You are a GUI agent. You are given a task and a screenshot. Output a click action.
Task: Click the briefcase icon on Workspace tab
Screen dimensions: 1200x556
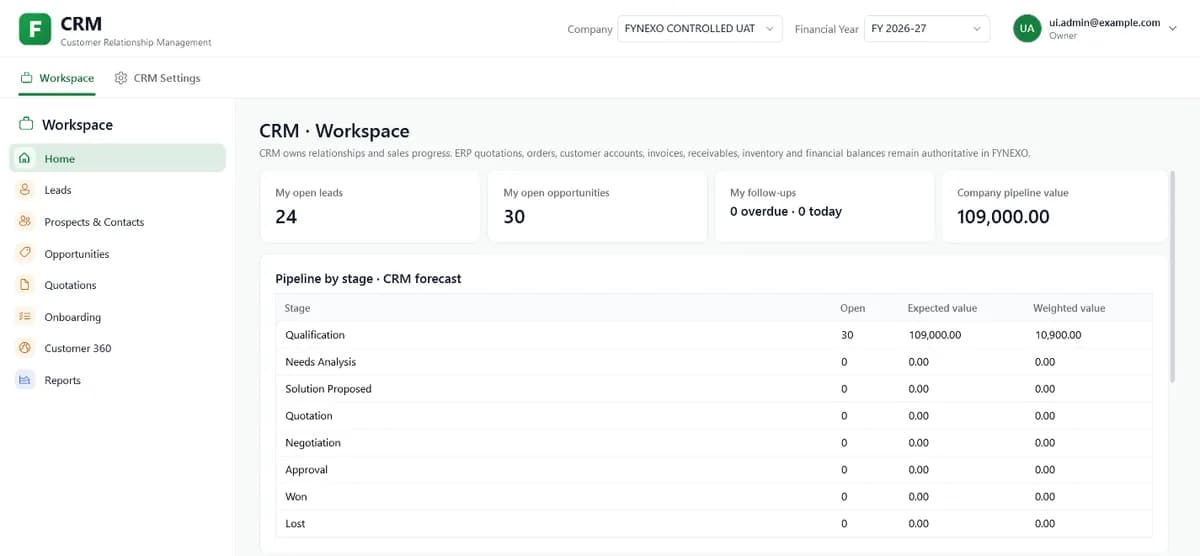[27, 78]
